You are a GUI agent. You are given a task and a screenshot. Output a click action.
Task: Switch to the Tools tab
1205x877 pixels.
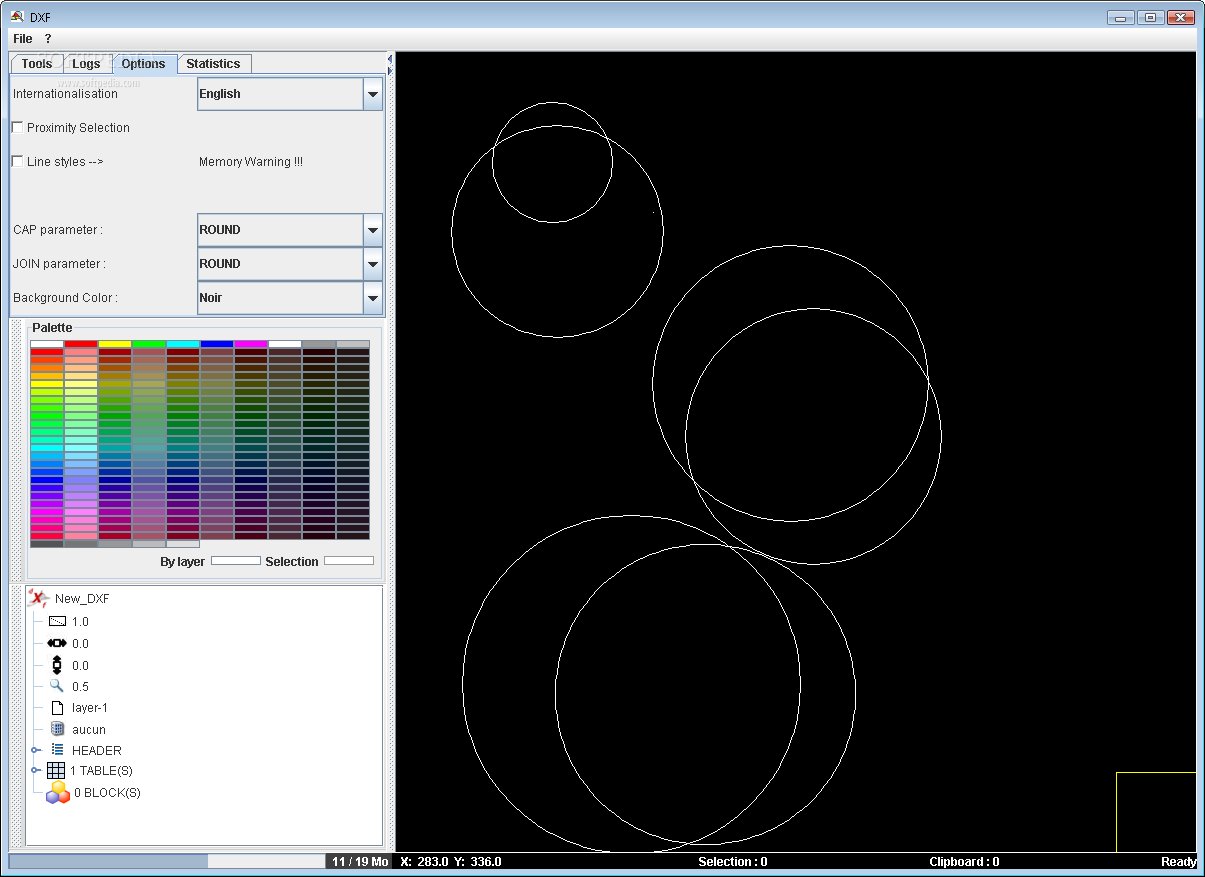pyautogui.click(x=37, y=64)
